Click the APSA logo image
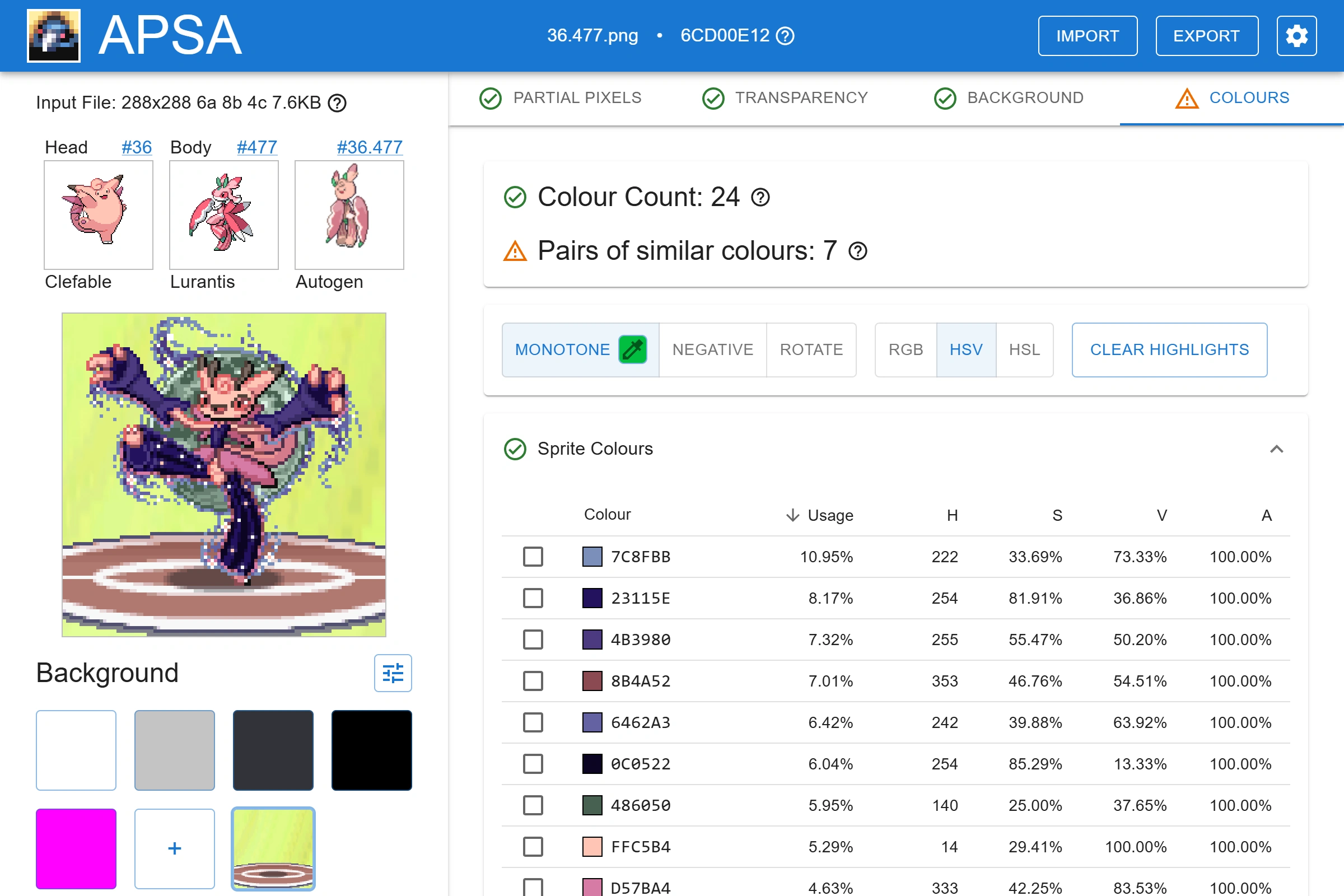 pos(54,36)
